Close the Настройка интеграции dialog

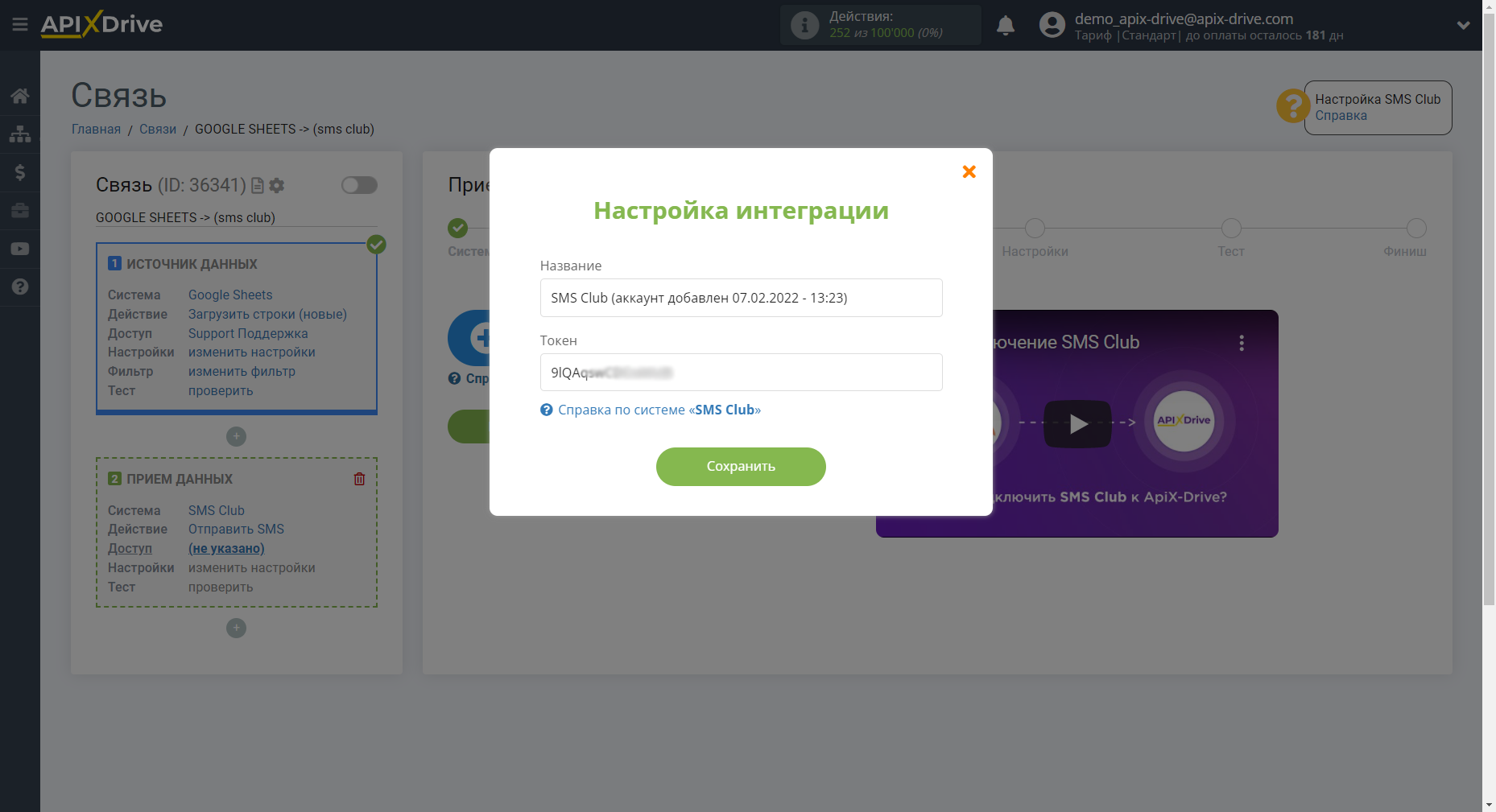pos(969,171)
